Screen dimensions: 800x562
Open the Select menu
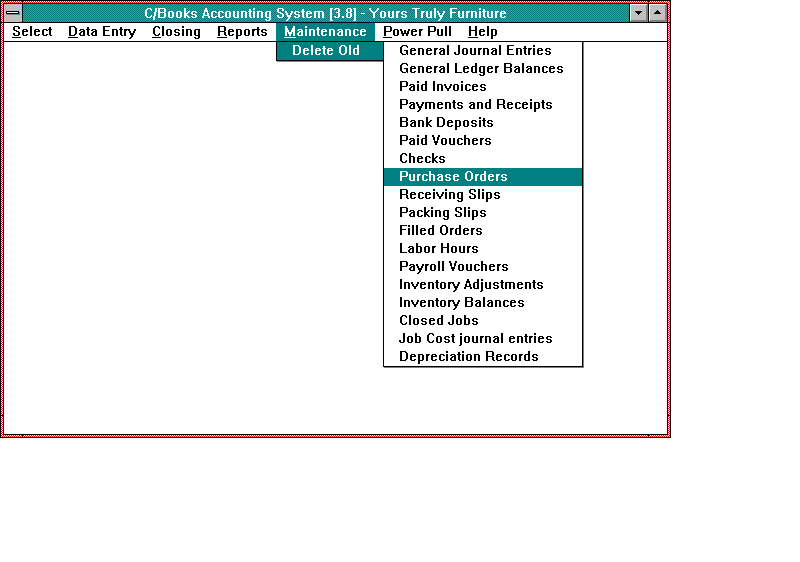point(32,32)
